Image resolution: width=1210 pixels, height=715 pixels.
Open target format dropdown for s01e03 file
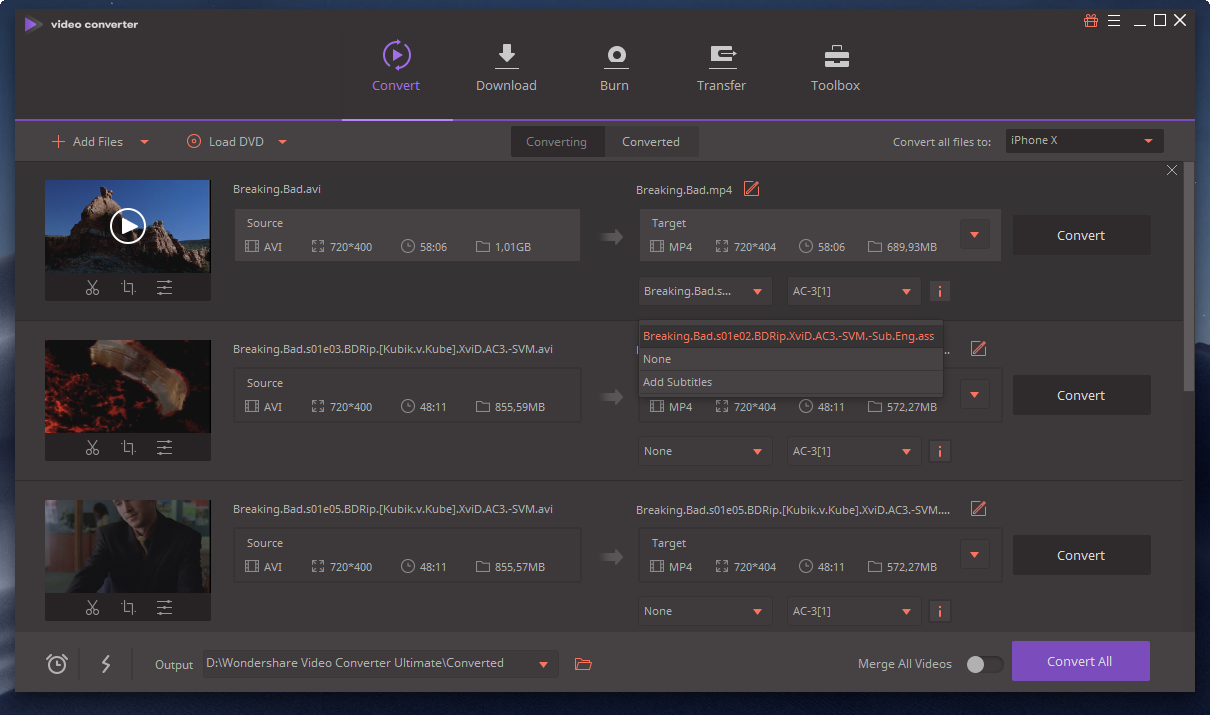tap(974, 396)
